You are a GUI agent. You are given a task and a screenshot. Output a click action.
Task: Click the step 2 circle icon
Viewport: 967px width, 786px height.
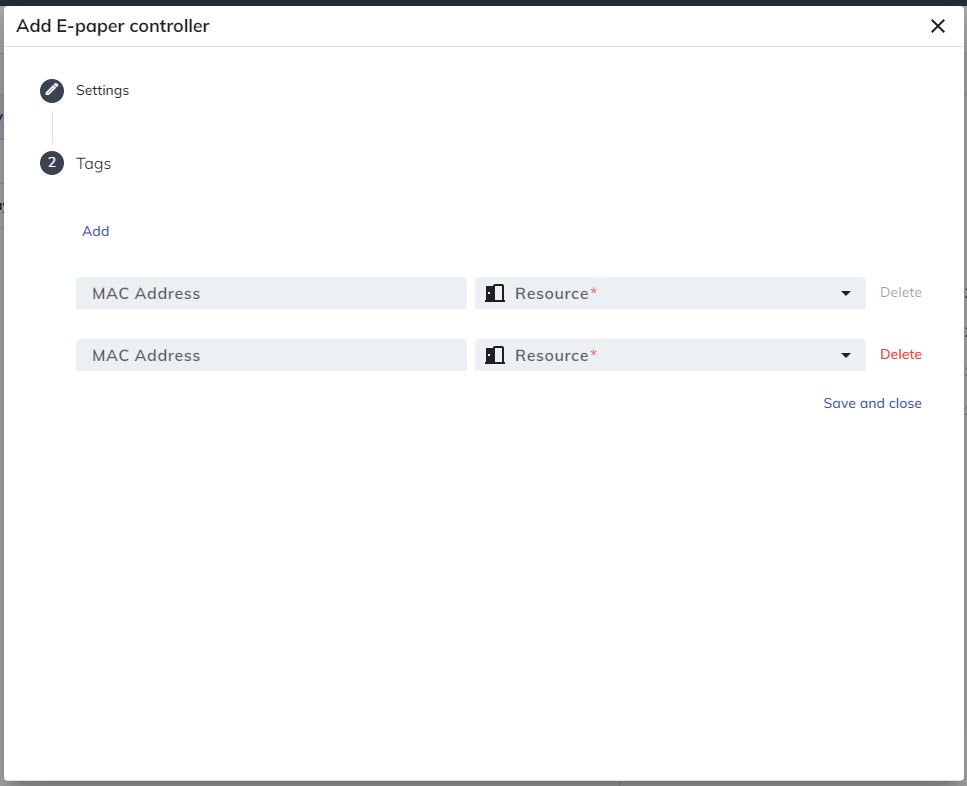[52, 163]
